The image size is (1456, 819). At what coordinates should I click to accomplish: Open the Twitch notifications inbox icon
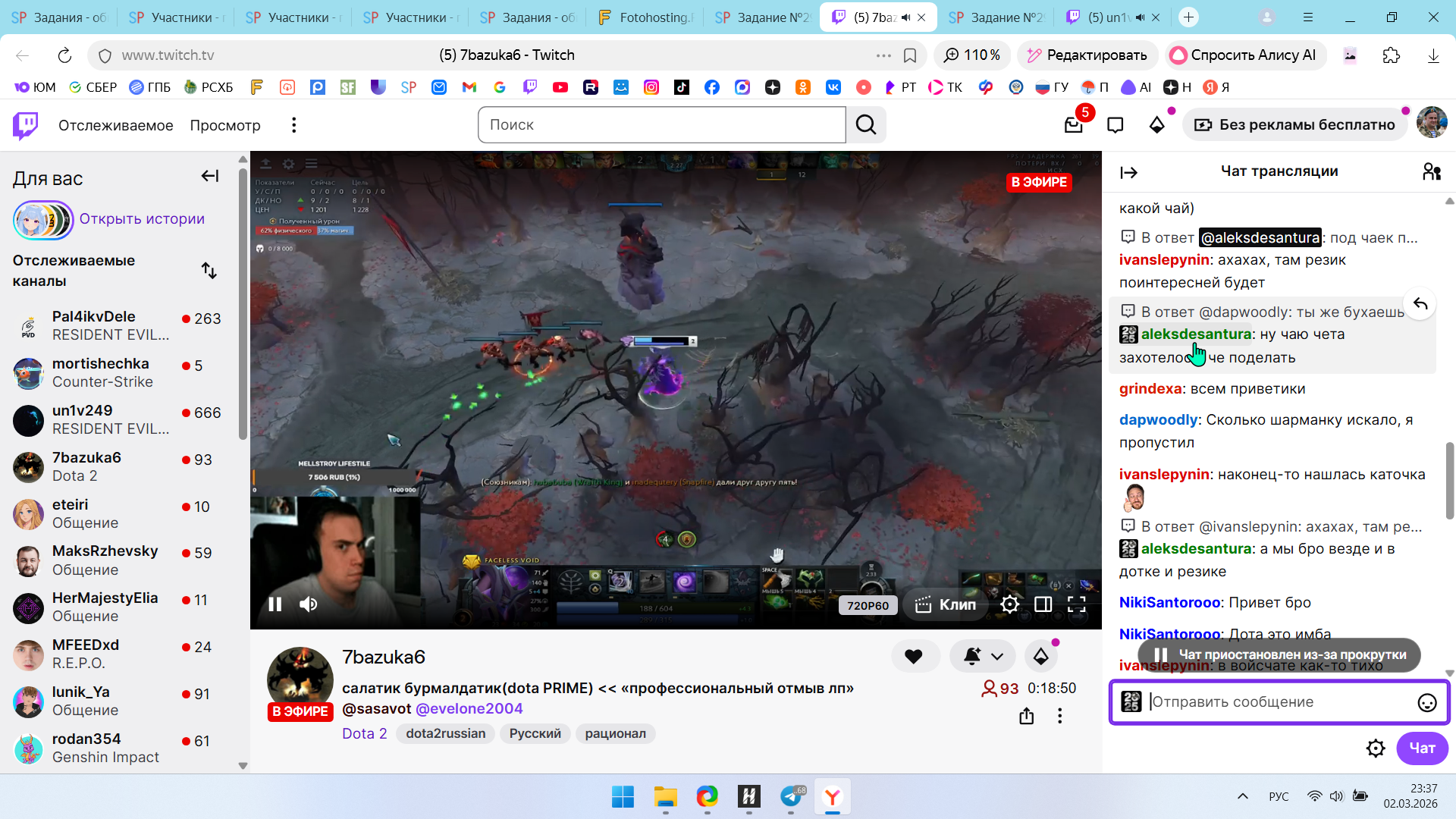(1073, 125)
